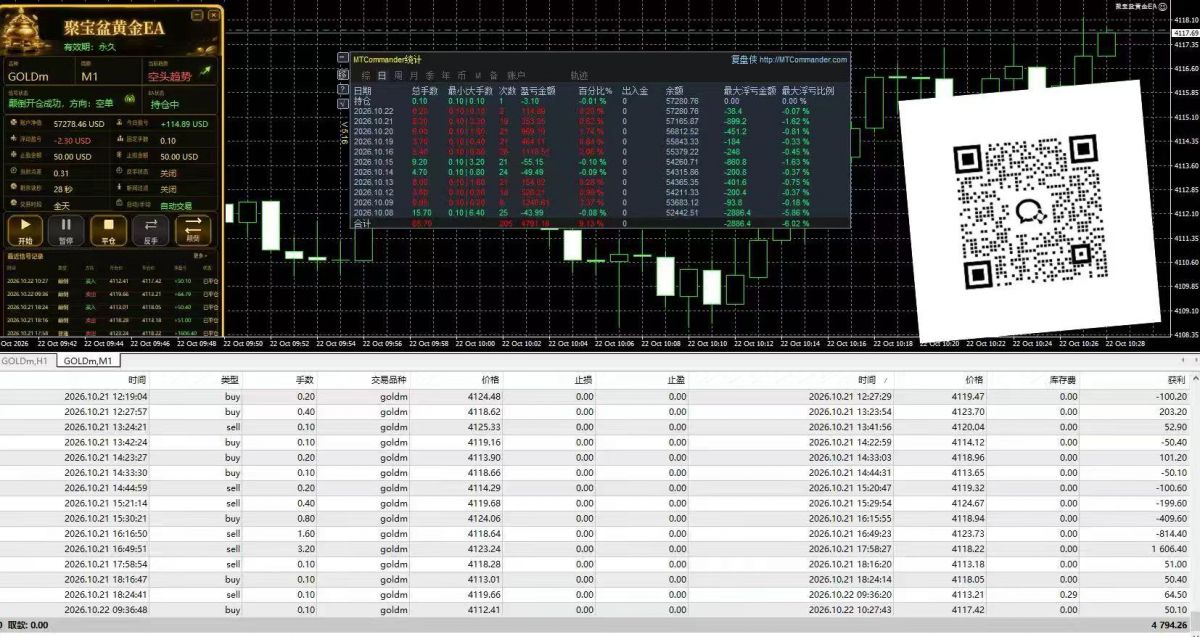Switch to the GOLDm,H1 chart tab
The height and width of the screenshot is (637, 1200).
click(x=27, y=361)
